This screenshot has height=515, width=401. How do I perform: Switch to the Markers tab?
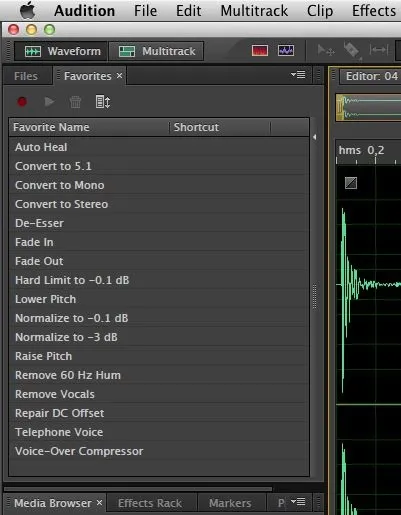pyautogui.click(x=230, y=503)
